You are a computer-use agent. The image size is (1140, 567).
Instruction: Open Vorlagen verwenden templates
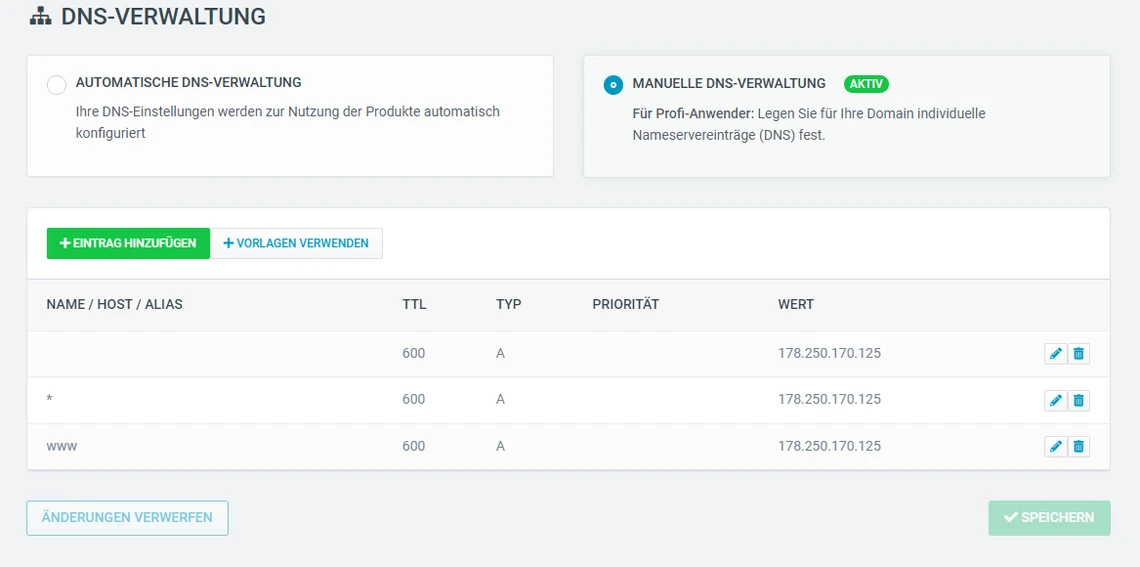pyautogui.click(x=296, y=243)
